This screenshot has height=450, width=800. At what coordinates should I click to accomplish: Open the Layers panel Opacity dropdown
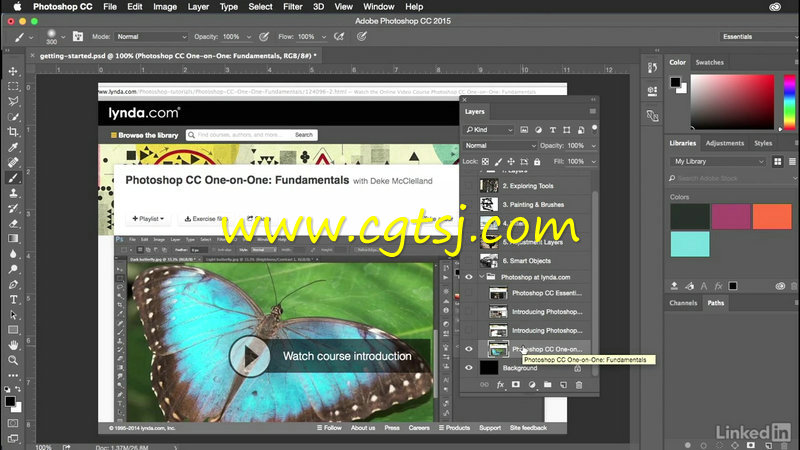coord(593,145)
